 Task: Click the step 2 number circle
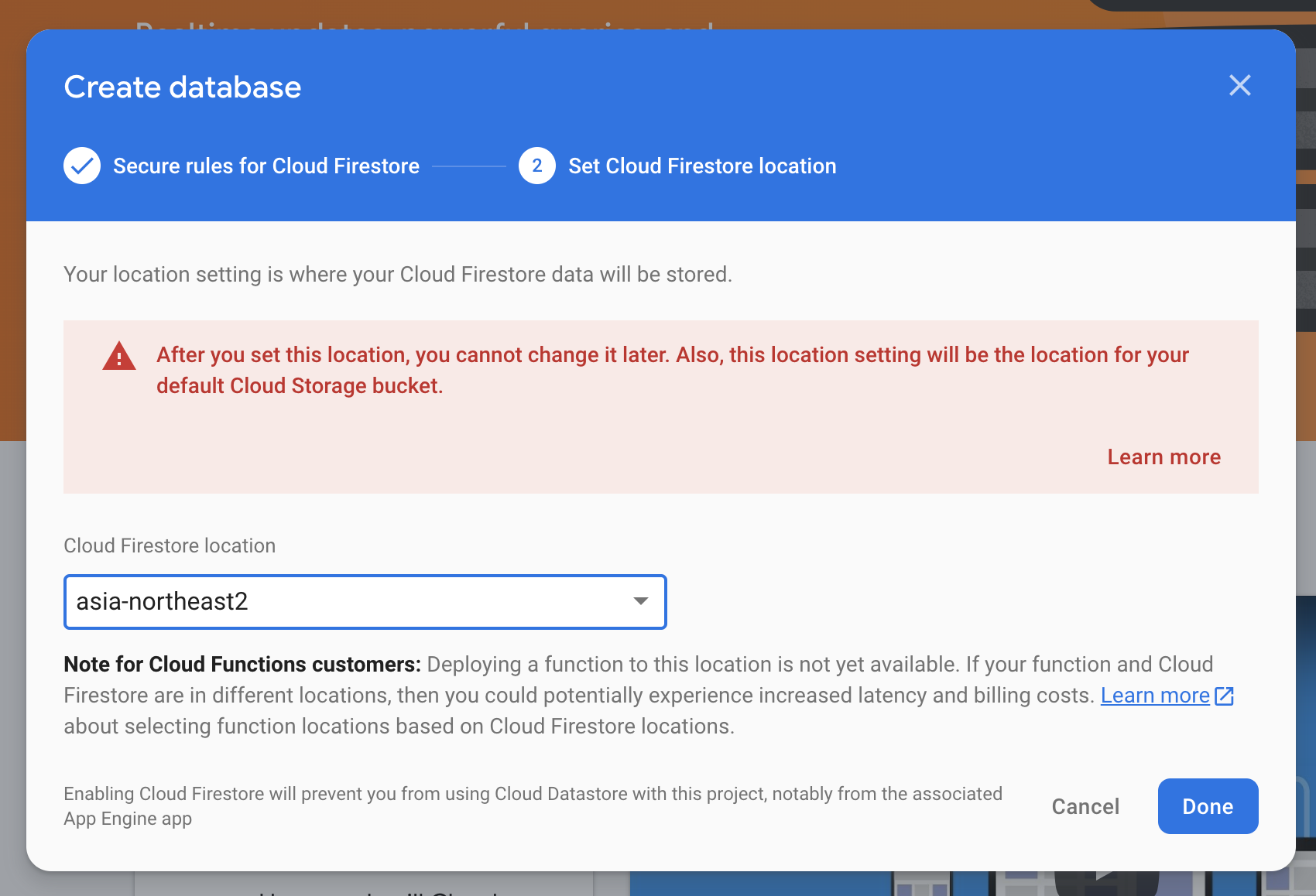(x=537, y=166)
